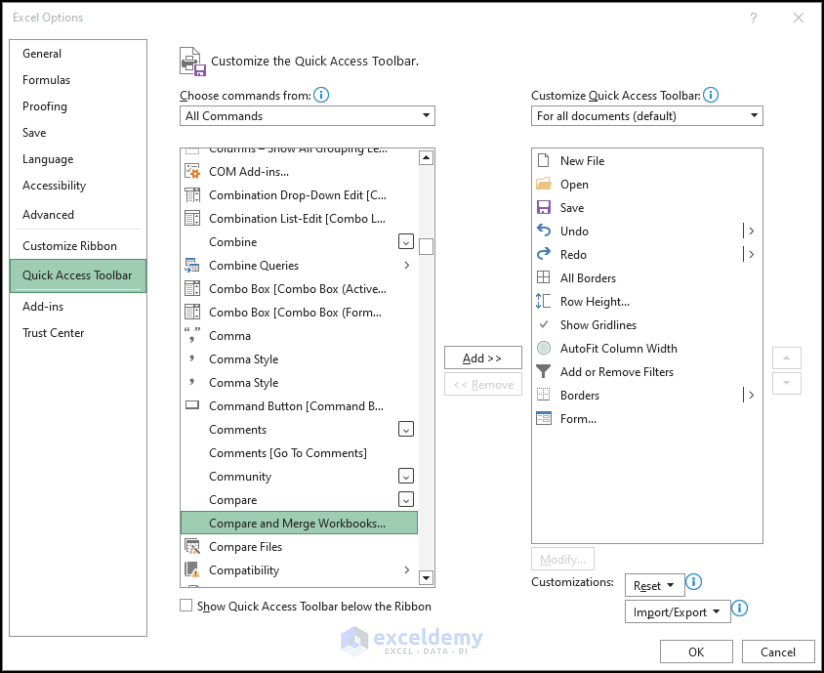The height and width of the screenshot is (673, 824).
Task: Click the Move Up arrow button
Action: coord(786,358)
